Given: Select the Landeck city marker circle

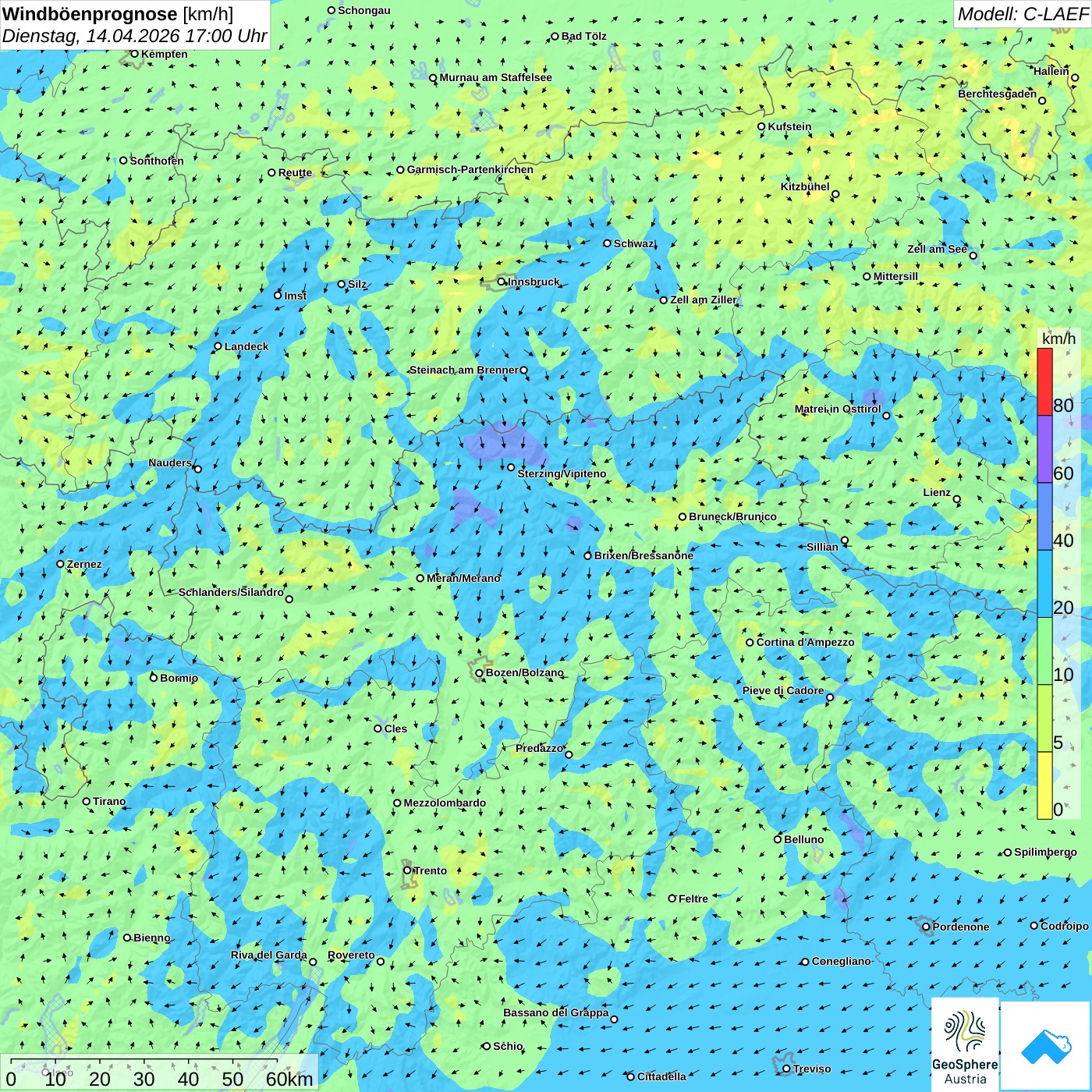Looking at the screenshot, I should click(x=218, y=346).
